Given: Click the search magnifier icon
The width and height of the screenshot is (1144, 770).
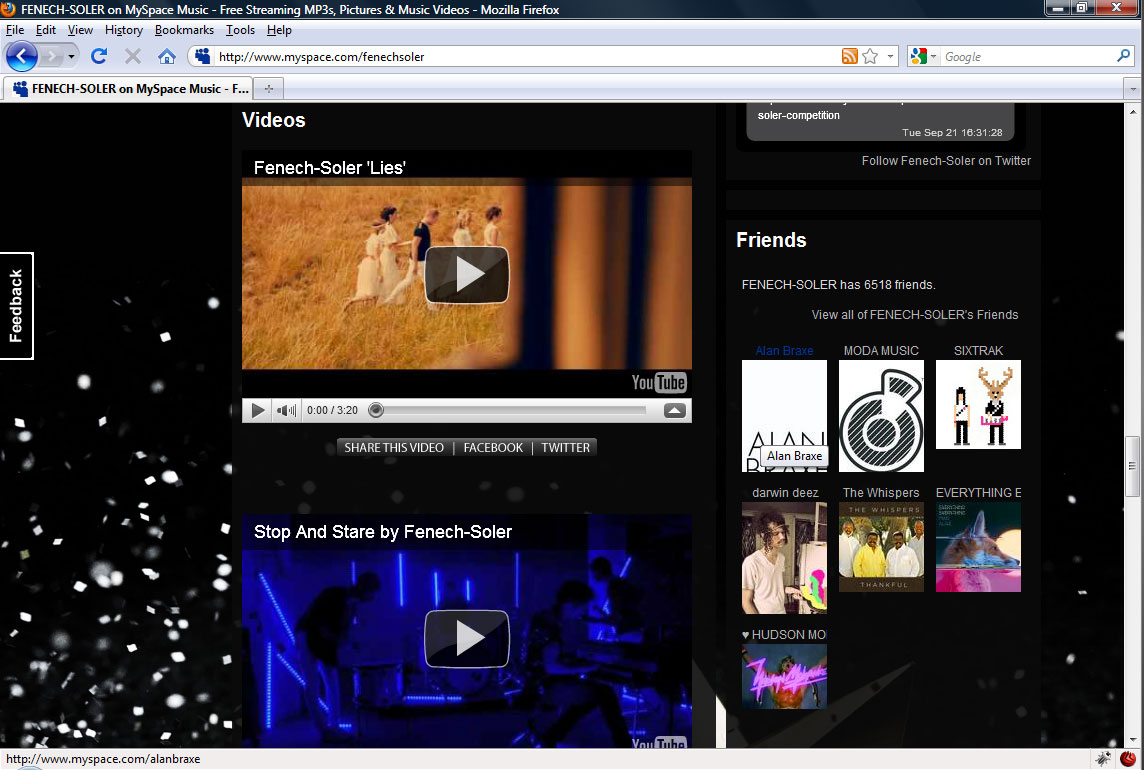Looking at the screenshot, I should tap(1124, 56).
